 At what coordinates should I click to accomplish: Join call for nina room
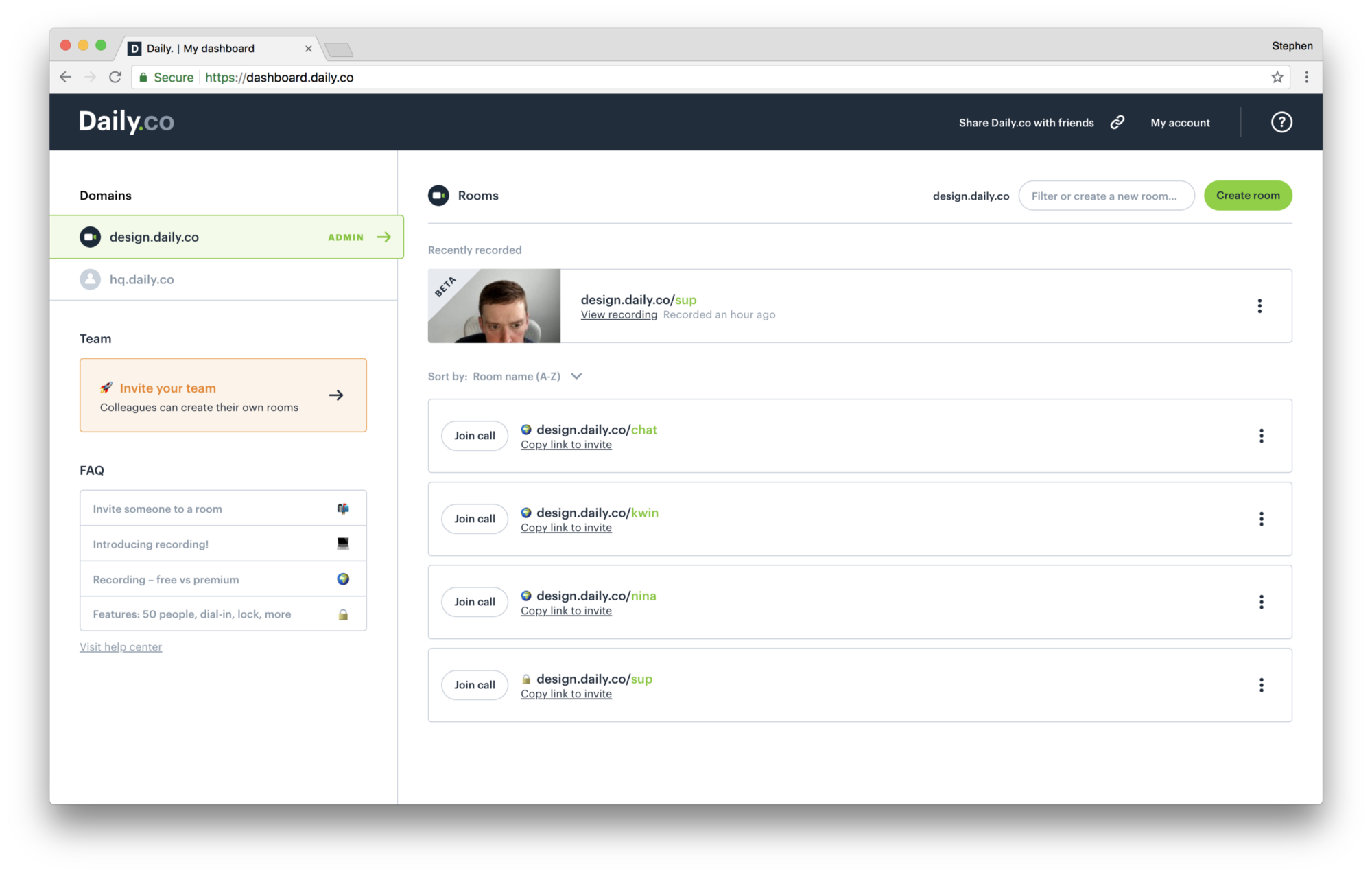click(x=475, y=602)
